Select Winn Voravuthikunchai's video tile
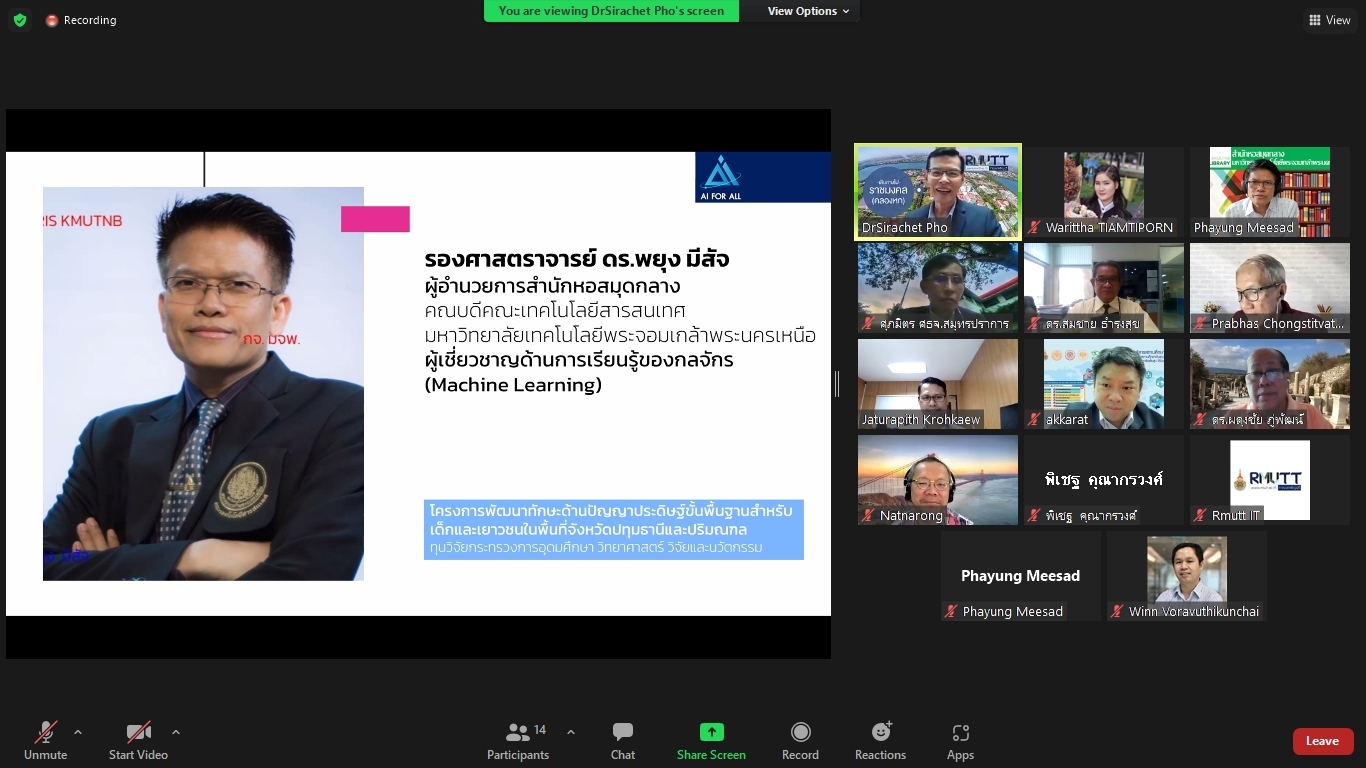This screenshot has height=768, width=1366. point(1186,576)
